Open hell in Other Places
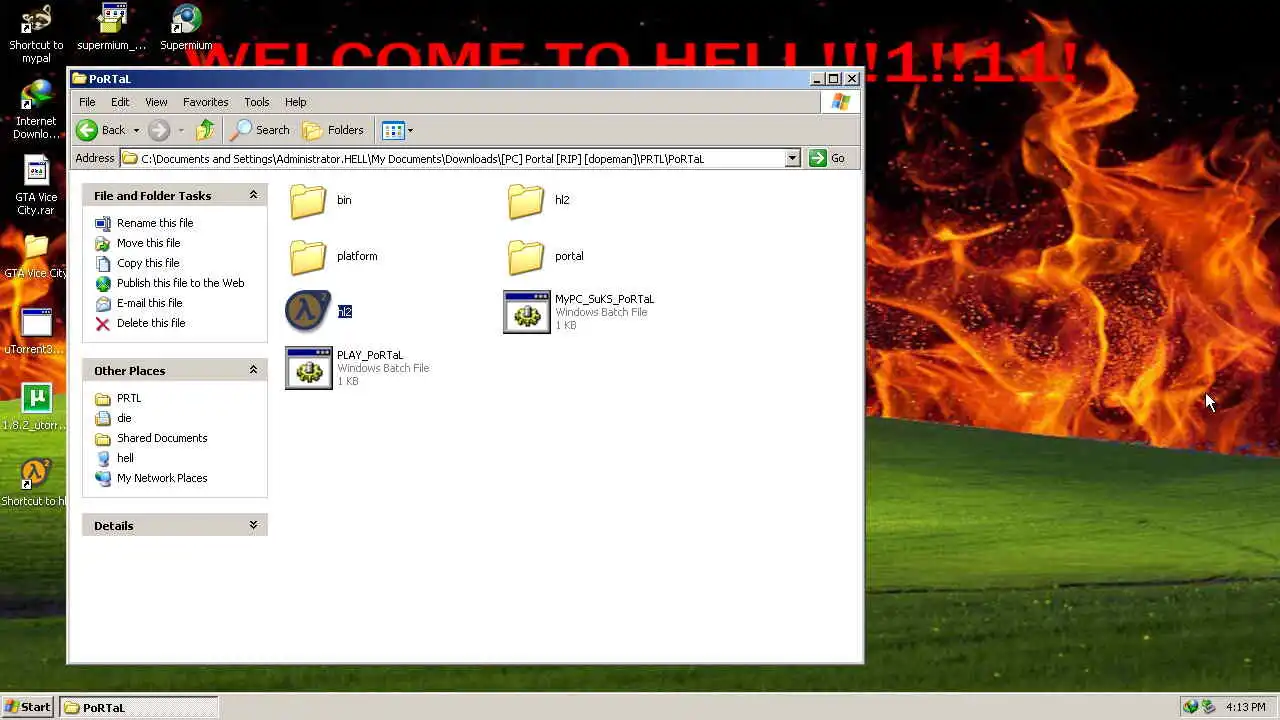The width and height of the screenshot is (1280, 720). pos(125,458)
